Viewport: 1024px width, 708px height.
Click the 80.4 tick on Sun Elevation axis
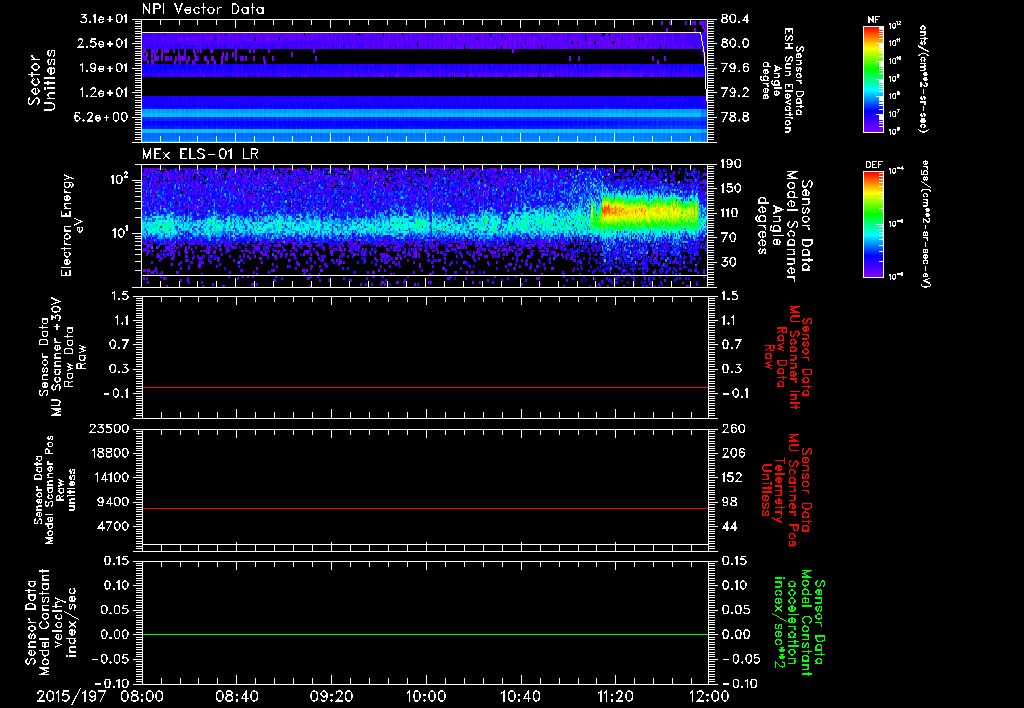pyautogui.click(x=735, y=19)
